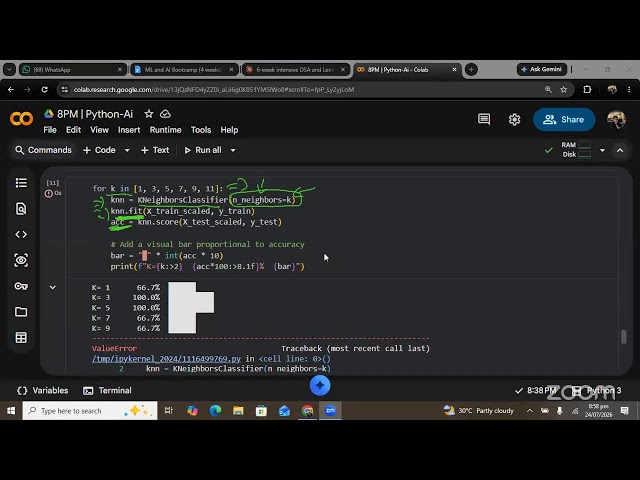The image size is (640, 480).
Task: Open the File menu
Action: [50, 130]
